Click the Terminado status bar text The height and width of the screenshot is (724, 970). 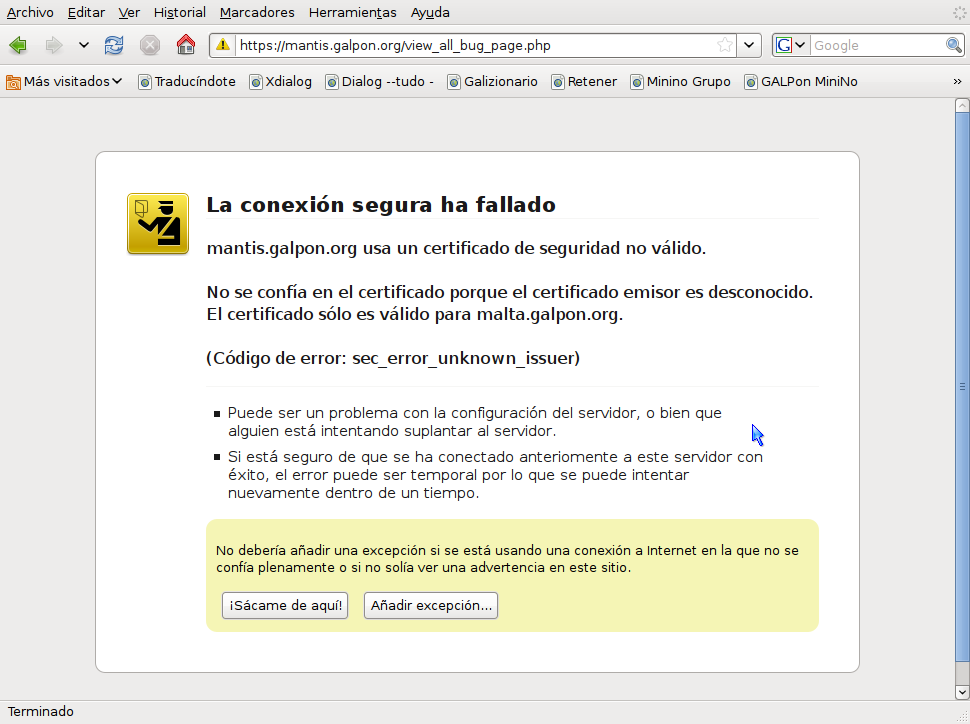tap(41, 712)
